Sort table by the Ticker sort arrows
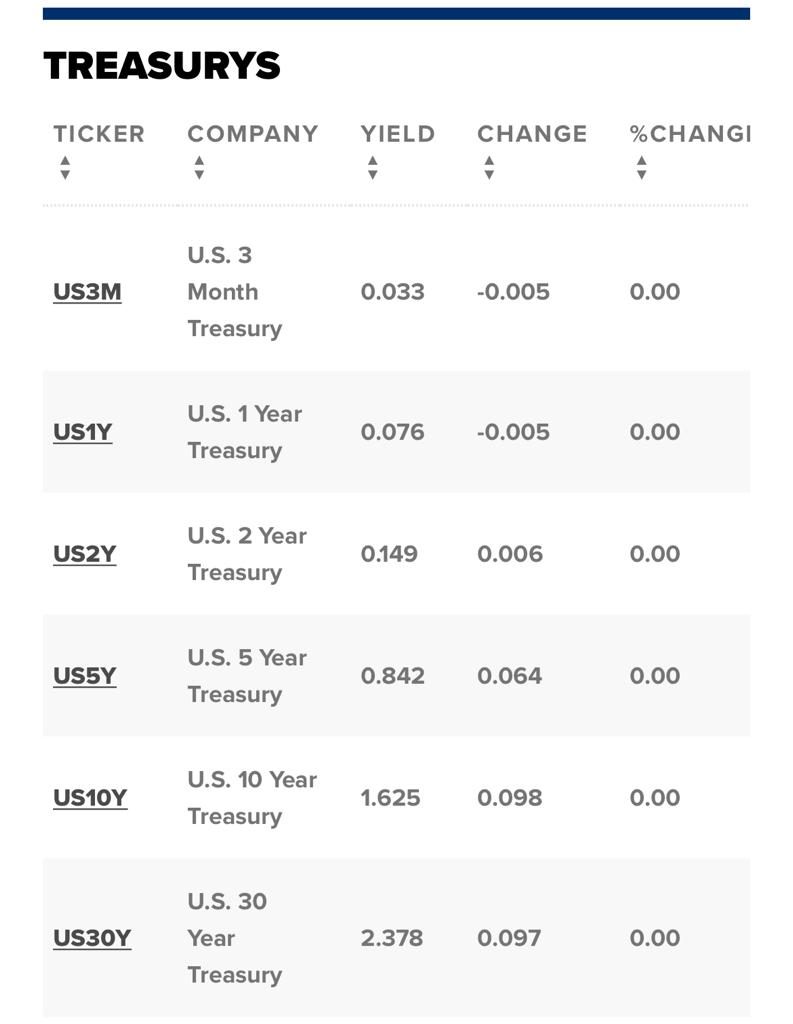The height and width of the screenshot is (1024, 793). click(x=65, y=168)
